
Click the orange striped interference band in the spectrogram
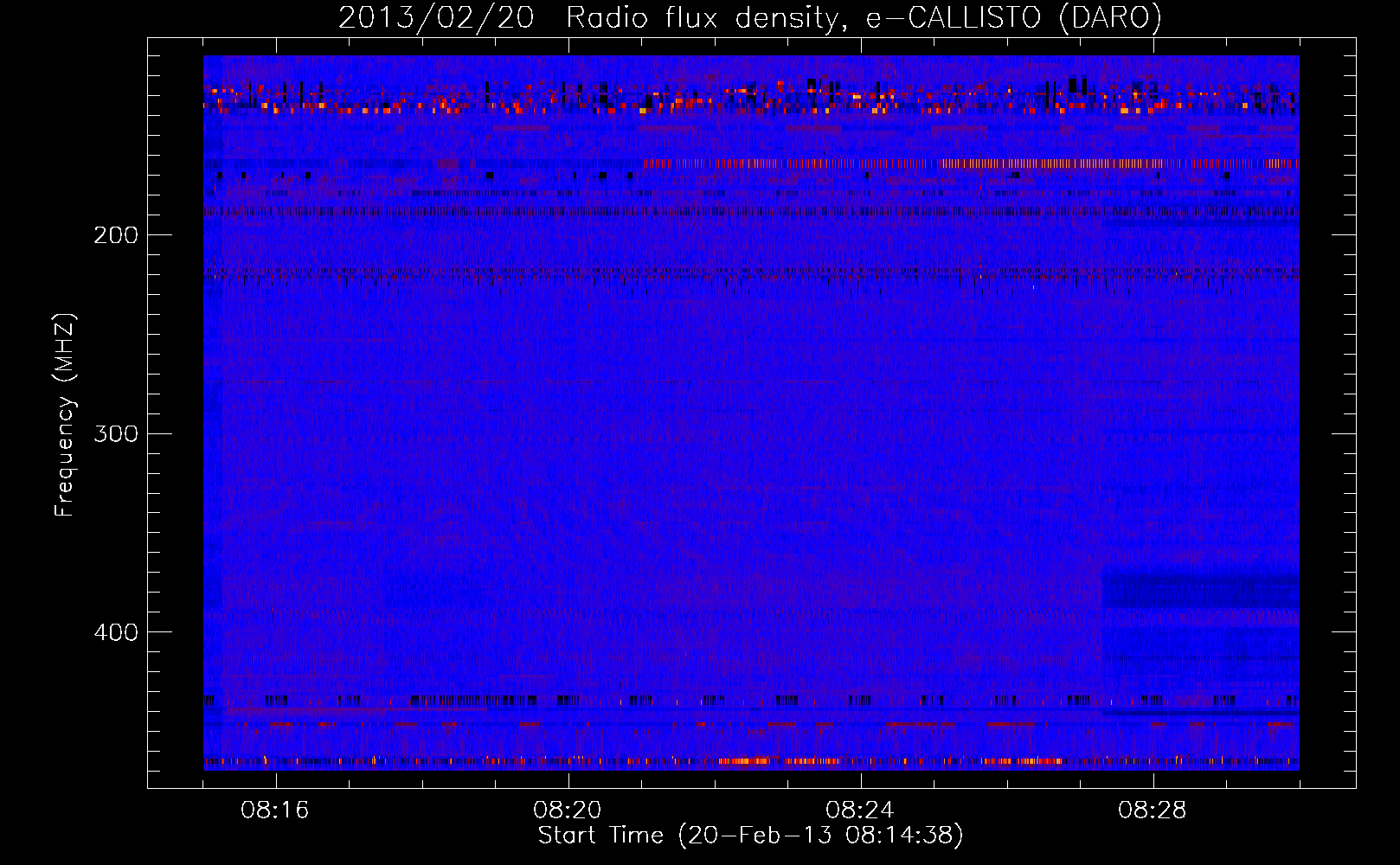(x=970, y=163)
